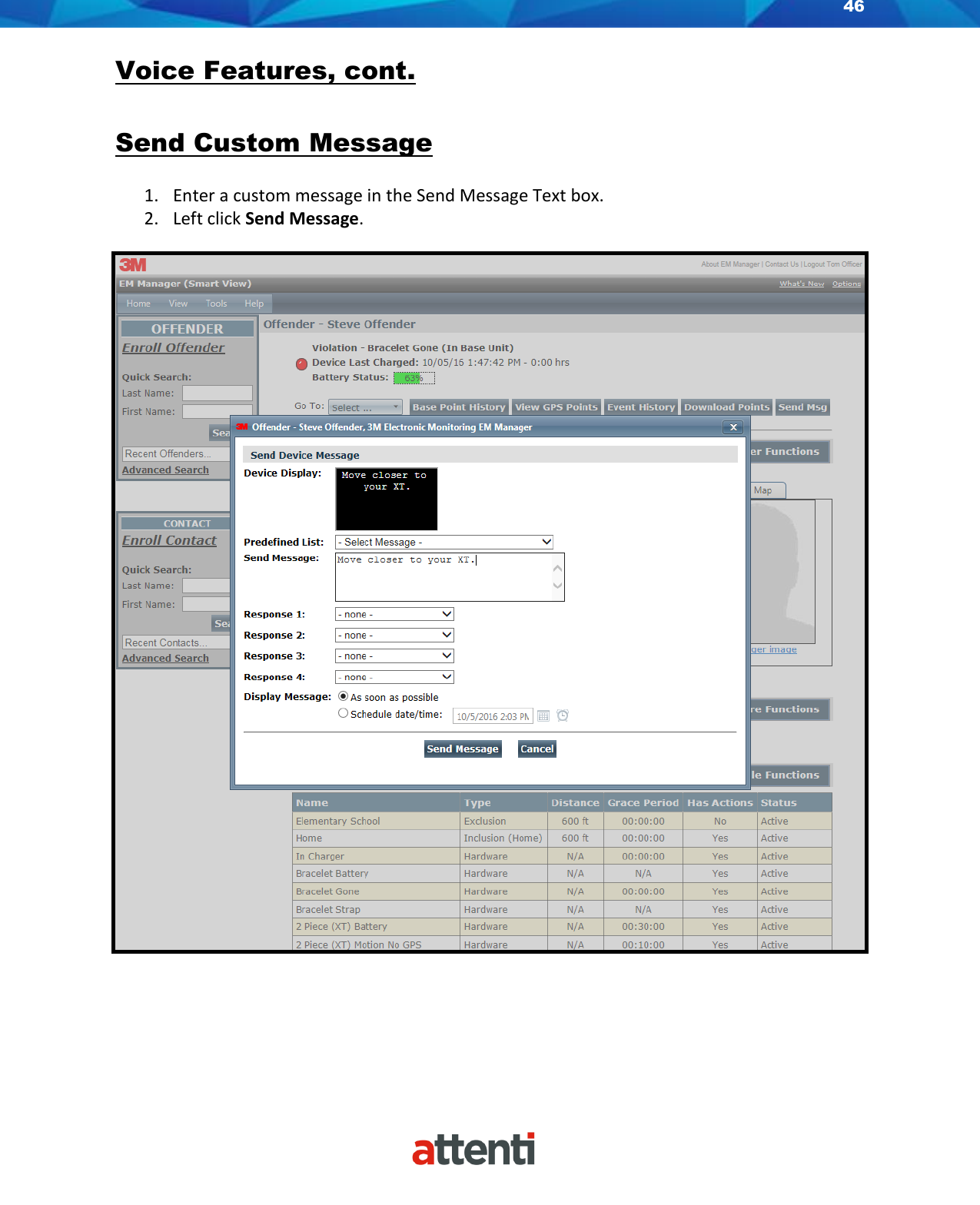Click the 3M logo in the header
Viewport: 980px width, 1205px height.
(x=132, y=264)
